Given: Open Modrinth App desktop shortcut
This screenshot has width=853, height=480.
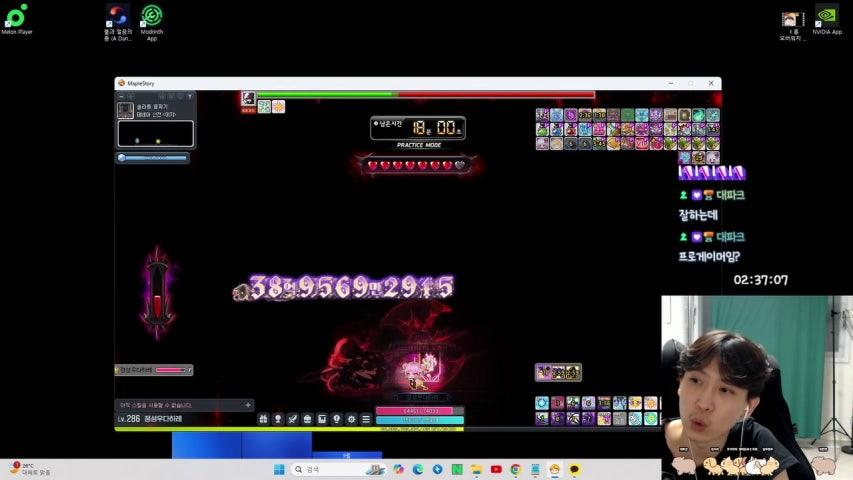Looking at the screenshot, I should (152, 22).
